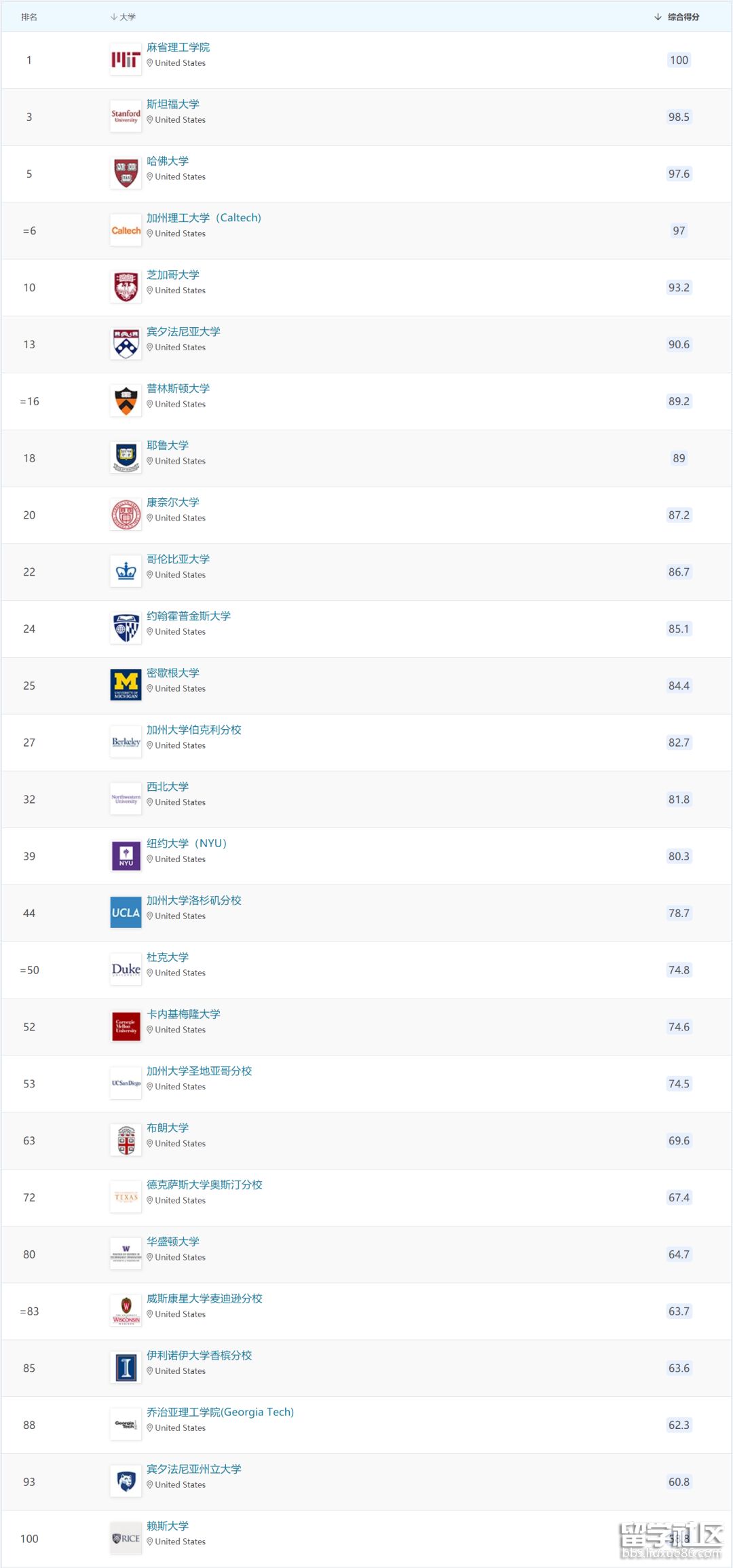Click the Rice University logo thumbnail
This screenshot has height=1568, width=733.
click(x=126, y=1539)
